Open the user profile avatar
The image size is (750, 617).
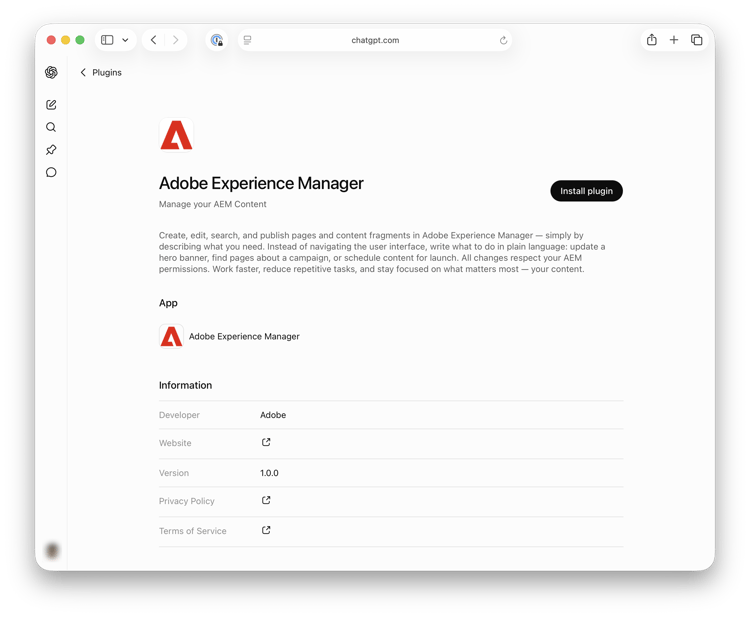tap(52, 551)
